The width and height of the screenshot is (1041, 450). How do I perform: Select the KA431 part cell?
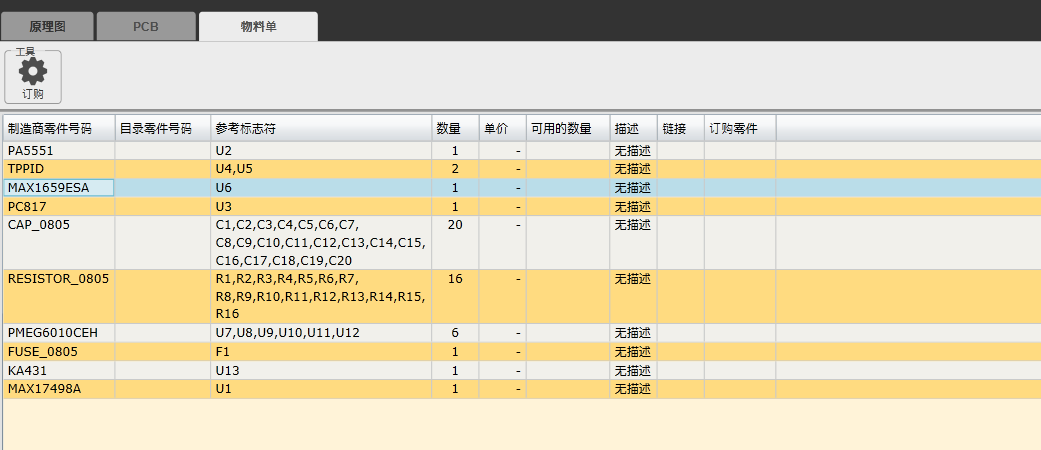[59, 370]
